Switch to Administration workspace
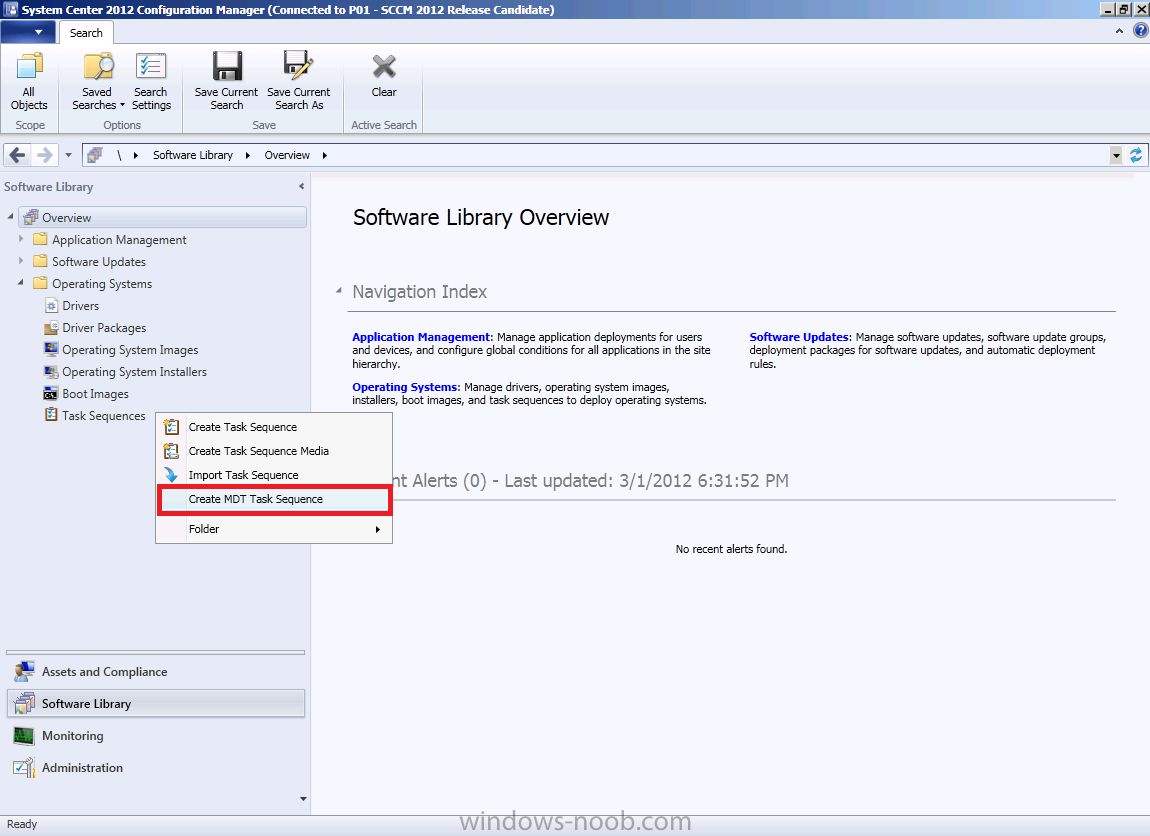 pyautogui.click(x=155, y=768)
